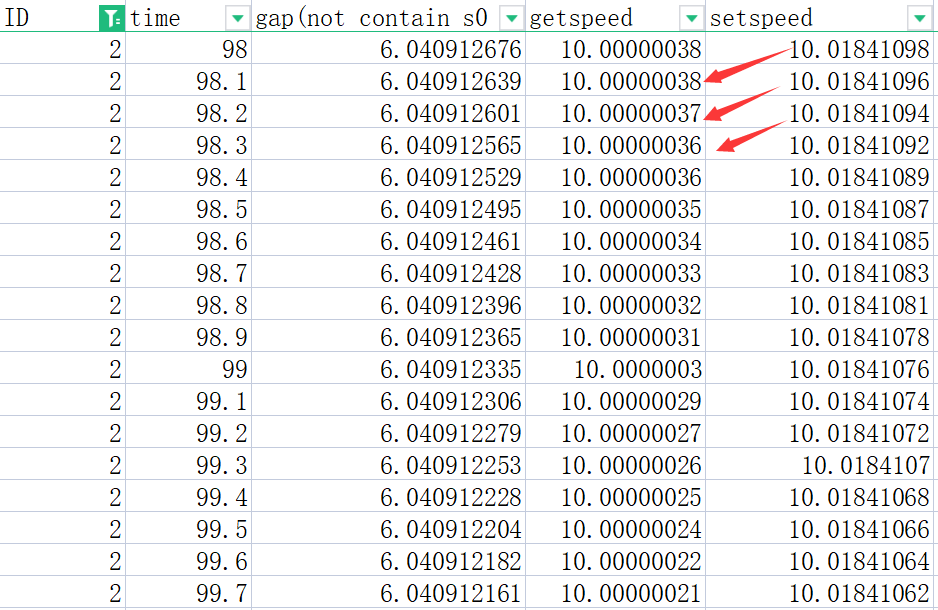Click time cell 99.6
The width and height of the screenshot is (938, 610).
(188, 560)
